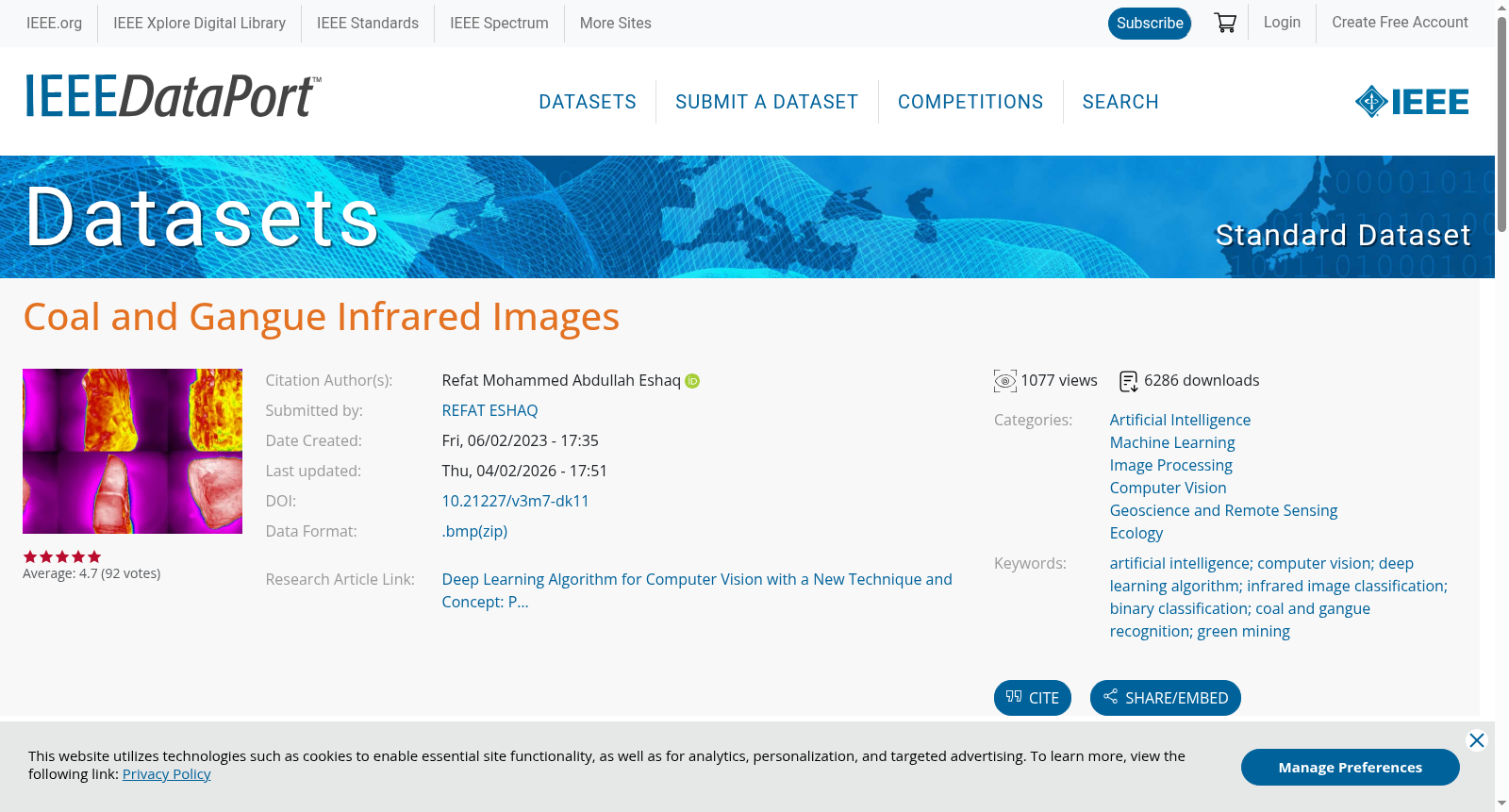
Task: Click the Coal and Gangue Infrared Images title
Action: [x=322, y=317]
